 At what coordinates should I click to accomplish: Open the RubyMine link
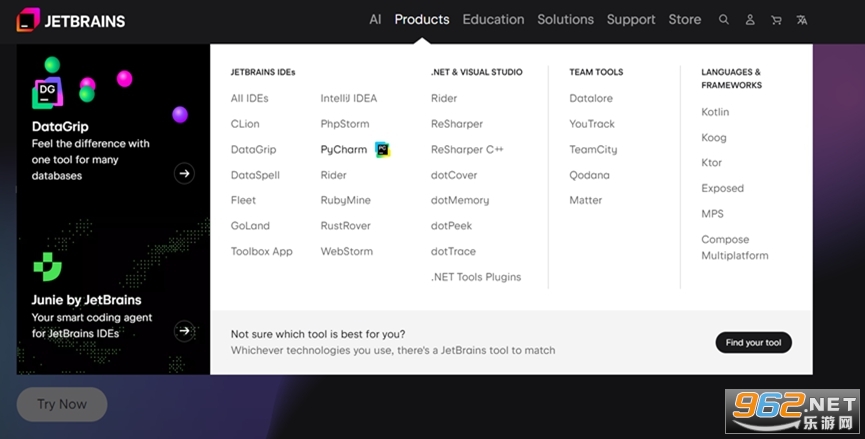(x=345, y=200)
